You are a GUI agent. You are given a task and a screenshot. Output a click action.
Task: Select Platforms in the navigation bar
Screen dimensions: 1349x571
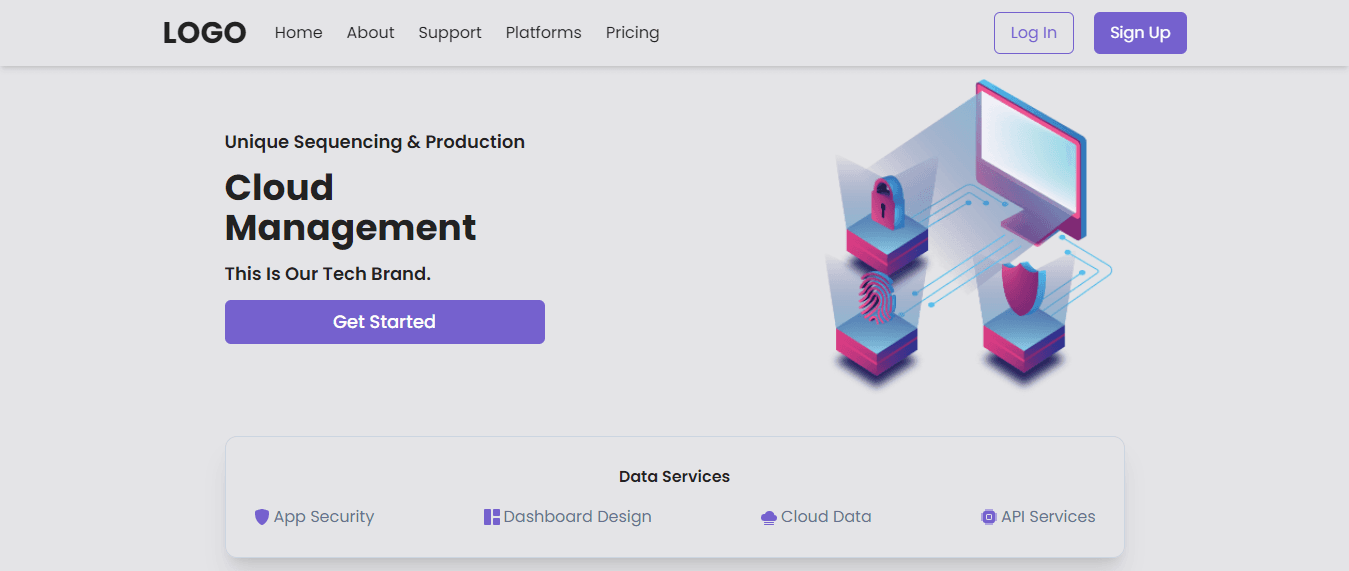pos(543,33)
